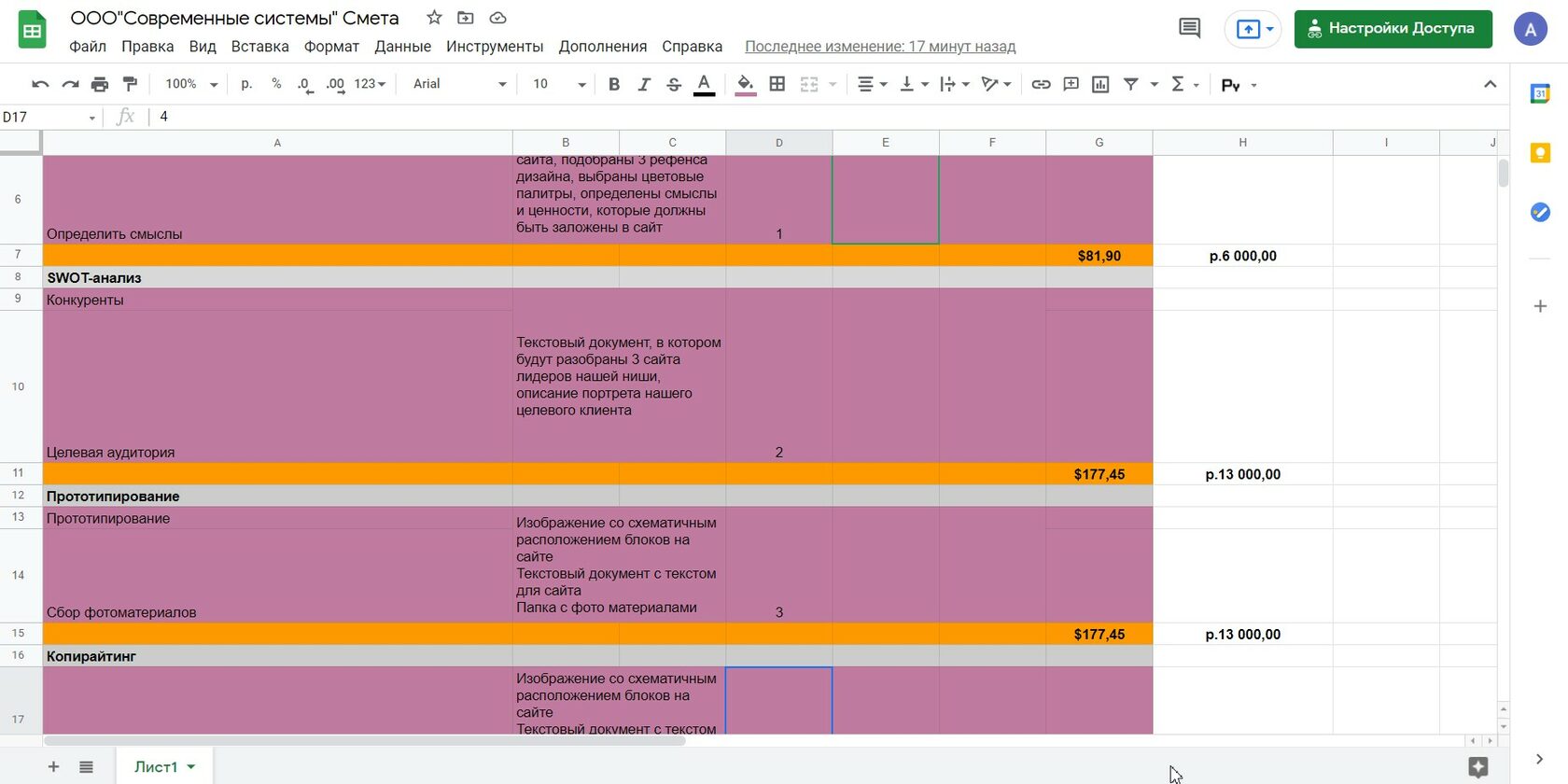1568x784 pixels.
Task: Open the Файл menu
Action: click(x=88, y=47)
